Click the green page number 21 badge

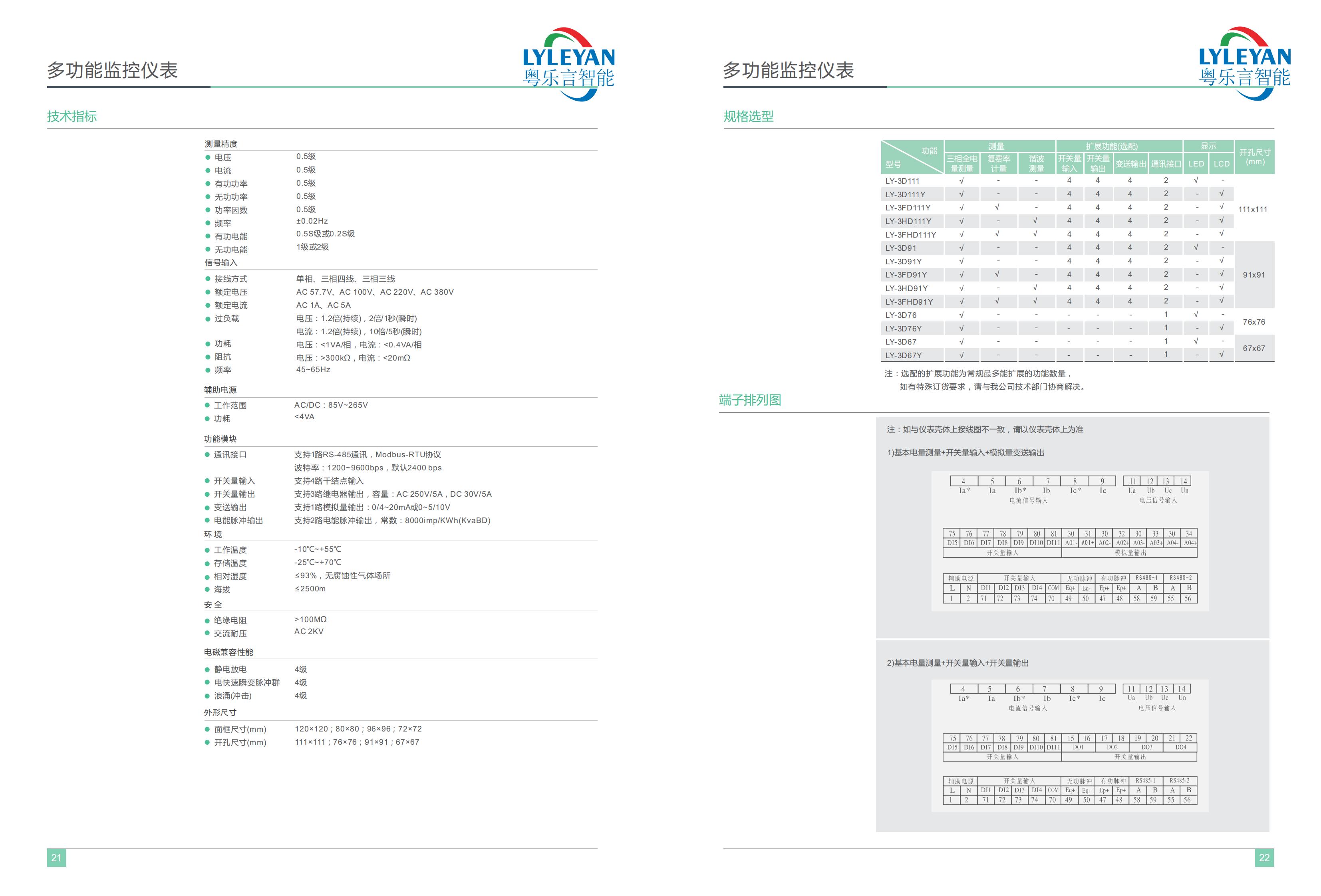tap(56, 857)
